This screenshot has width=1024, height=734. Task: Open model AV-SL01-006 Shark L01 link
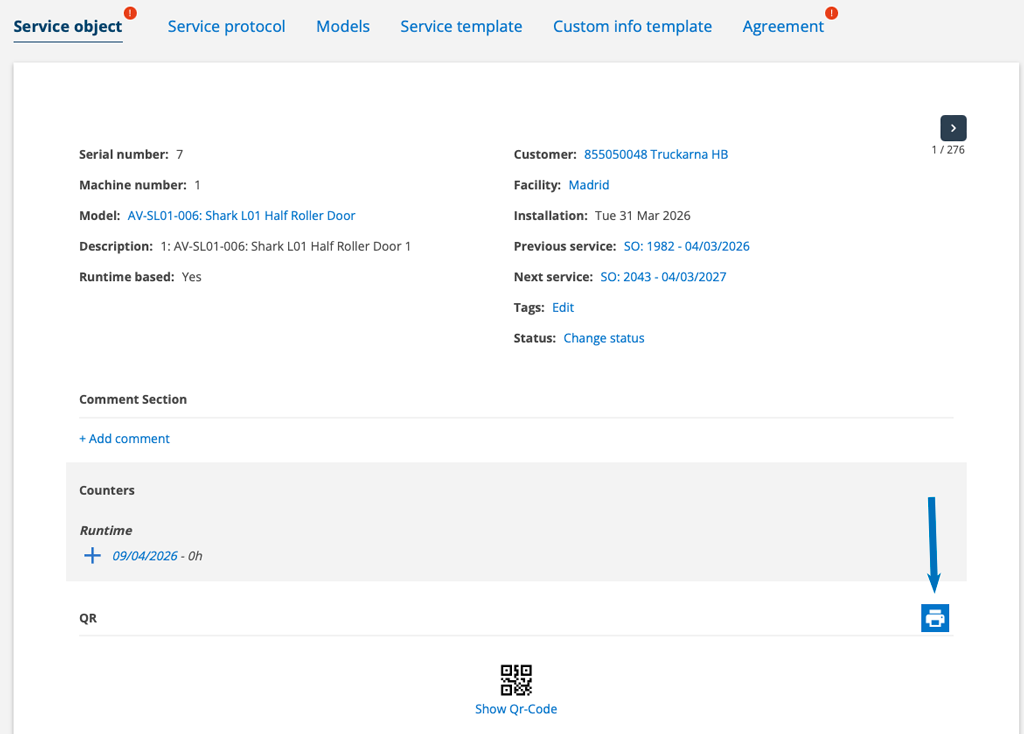point(241,215)
